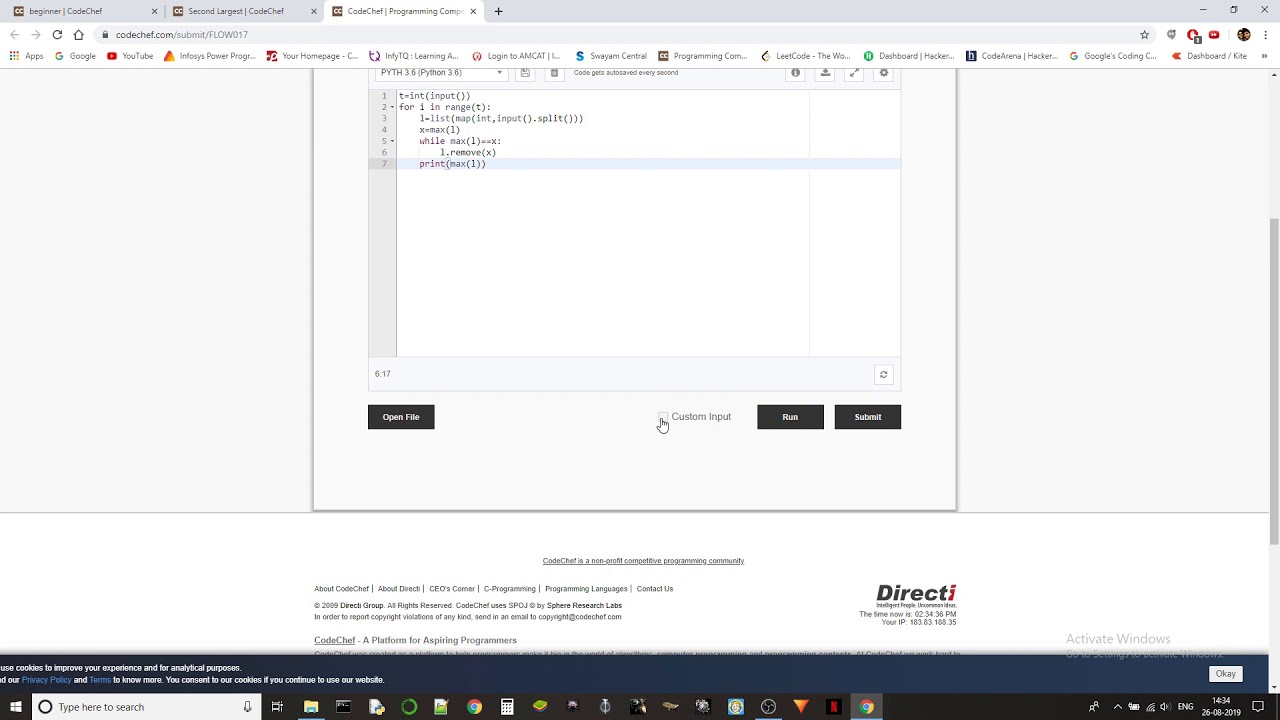The height and width of the screenshot is (720, 1280).
Task: Open the Windows Start menu
Action: tap(15, 707)
